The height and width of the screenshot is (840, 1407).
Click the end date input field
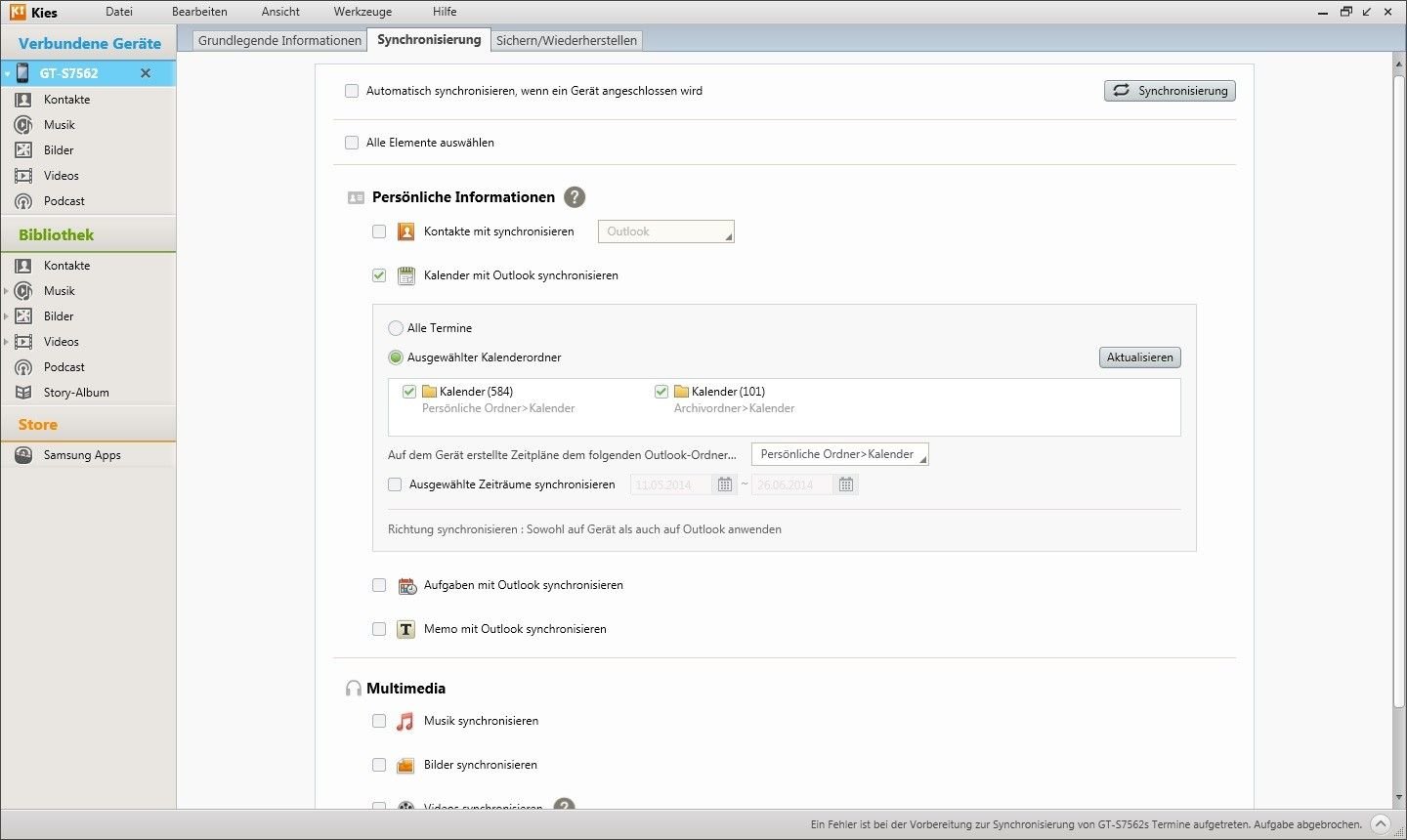[792, 484]
